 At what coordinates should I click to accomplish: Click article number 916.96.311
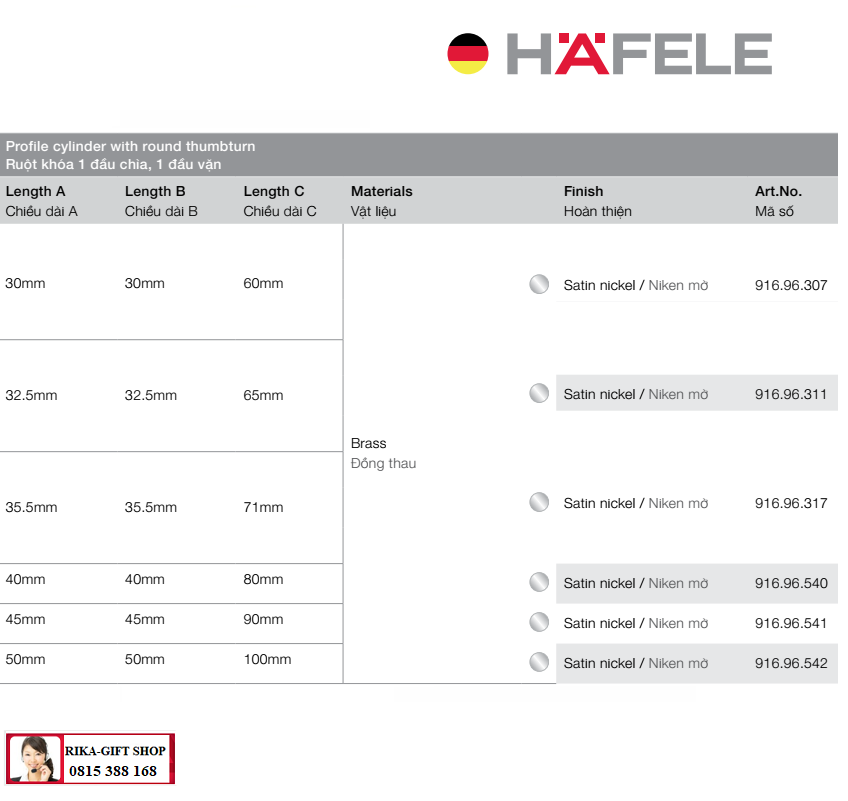[791, 394]
